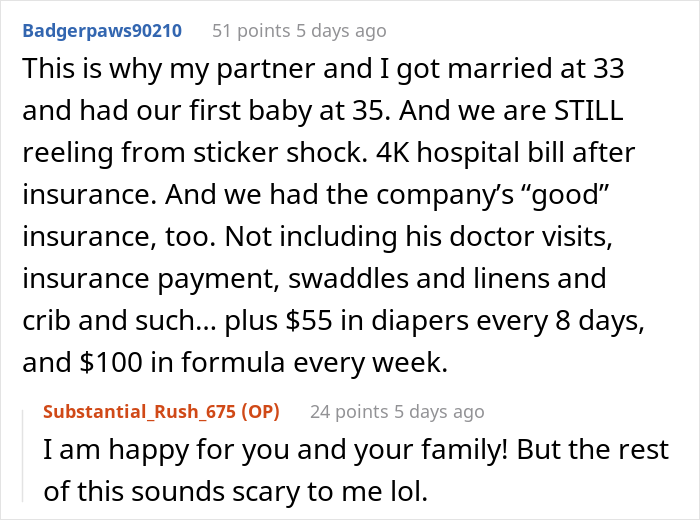Screen dimensions: 700x520
Task: Collapse the reply thread using its vertical line
Action: (23, 455)
